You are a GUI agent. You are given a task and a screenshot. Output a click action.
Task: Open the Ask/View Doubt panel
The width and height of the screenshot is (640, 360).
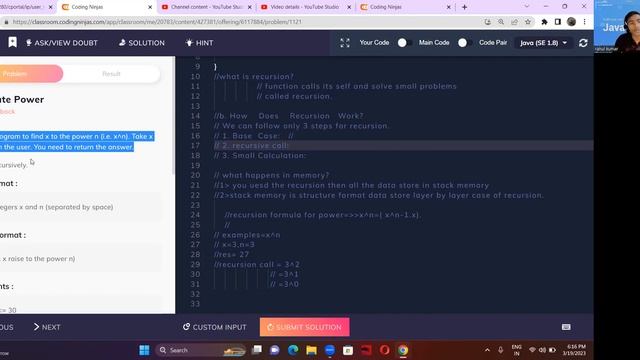click(62, 43)
